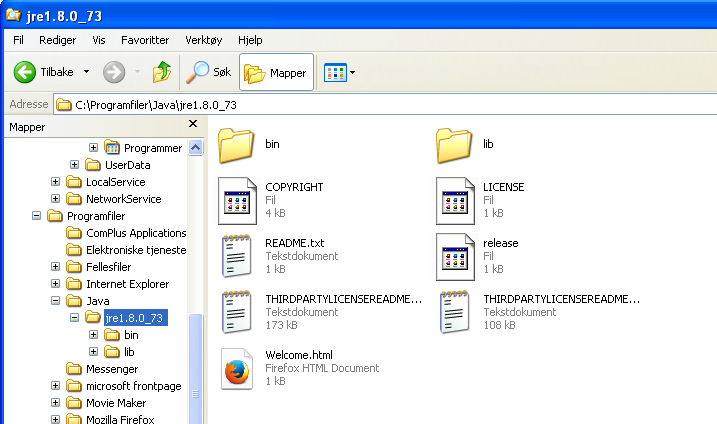Screen dimensions: 717x424
Task: Open the Rediger menu
Action: click(x=58, y=40)
